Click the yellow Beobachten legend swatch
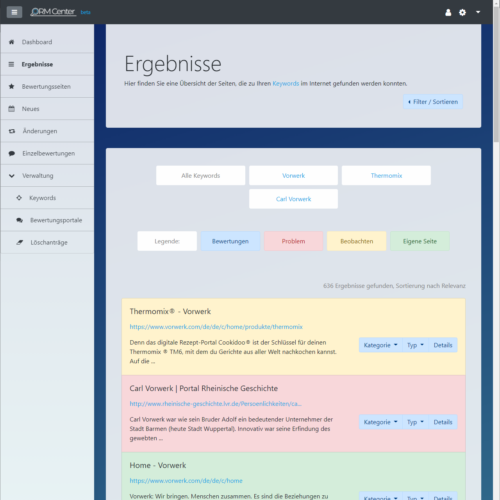 point(357,241)
